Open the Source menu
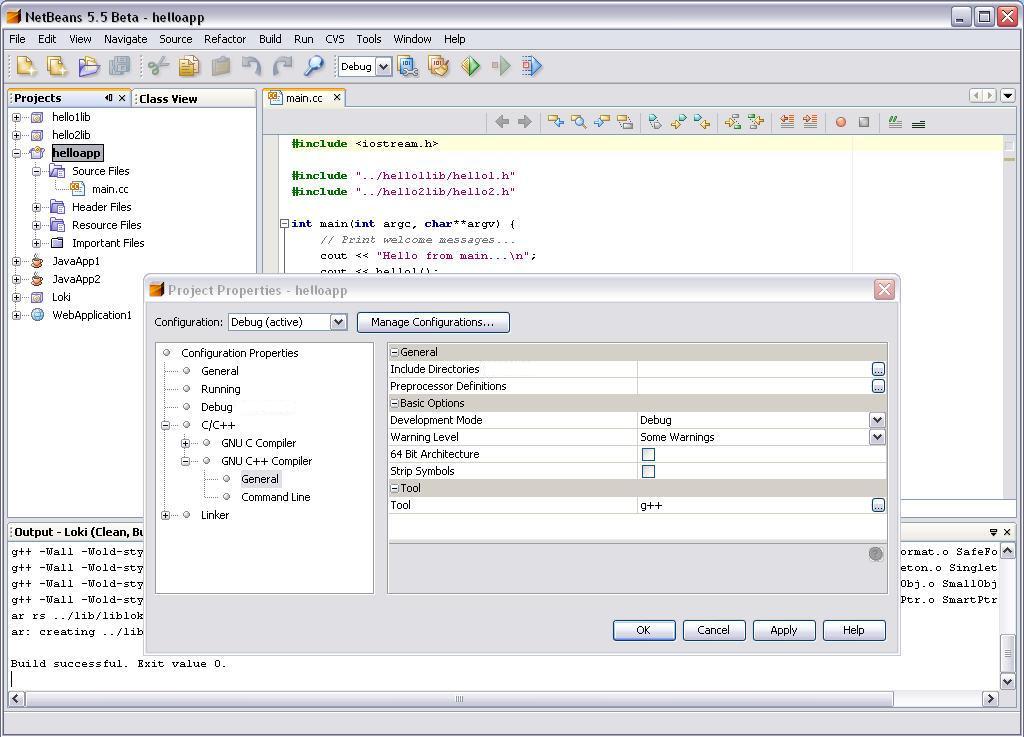This screenshot has width=1024, height=737. click(x=176, y=39)
